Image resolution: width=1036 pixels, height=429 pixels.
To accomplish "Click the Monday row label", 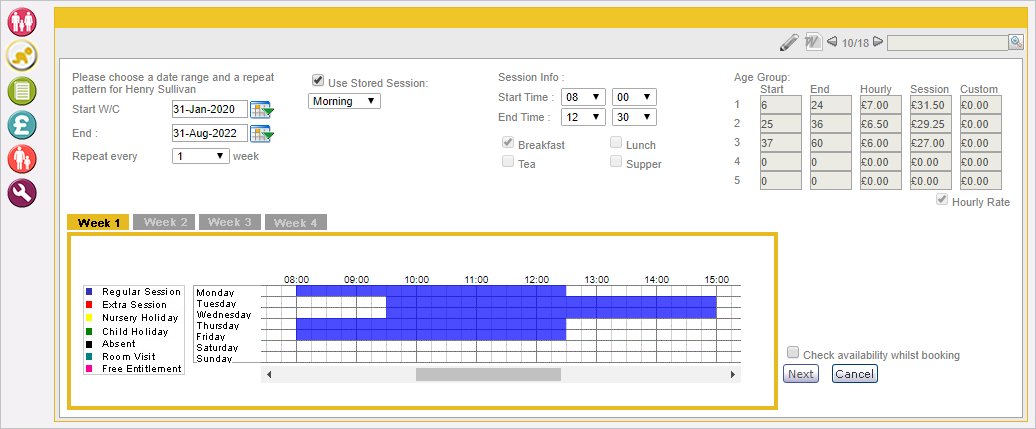I will [x=215, y=292].
